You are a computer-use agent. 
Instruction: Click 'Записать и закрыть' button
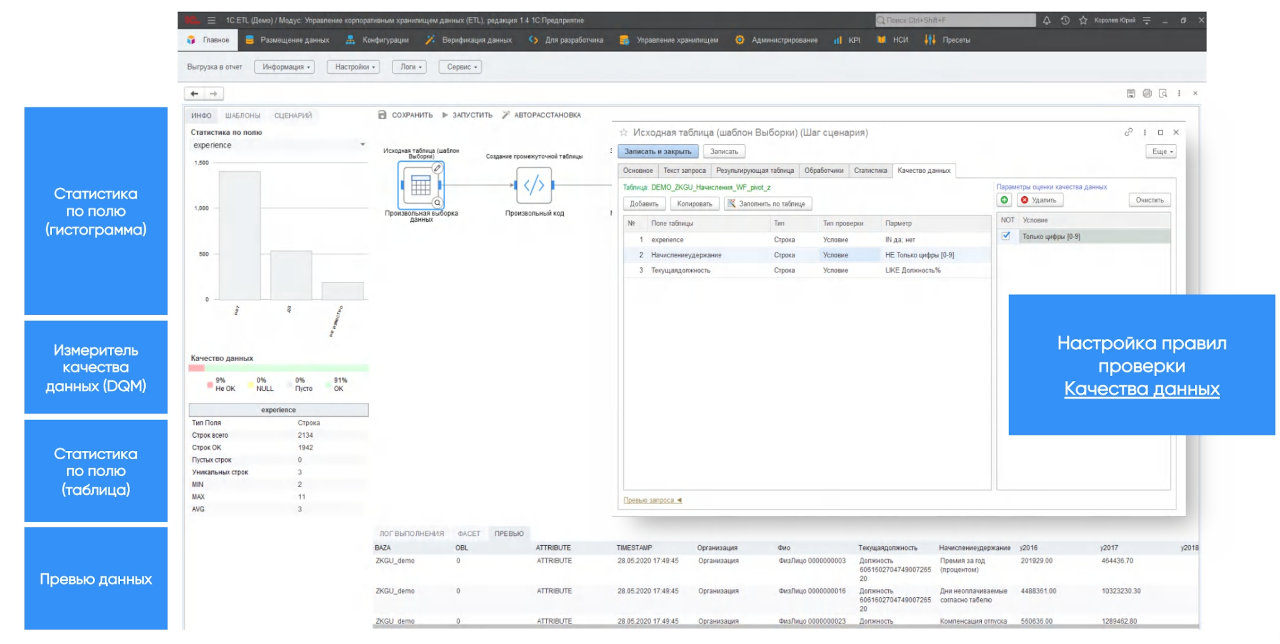(x=657, y=151)
